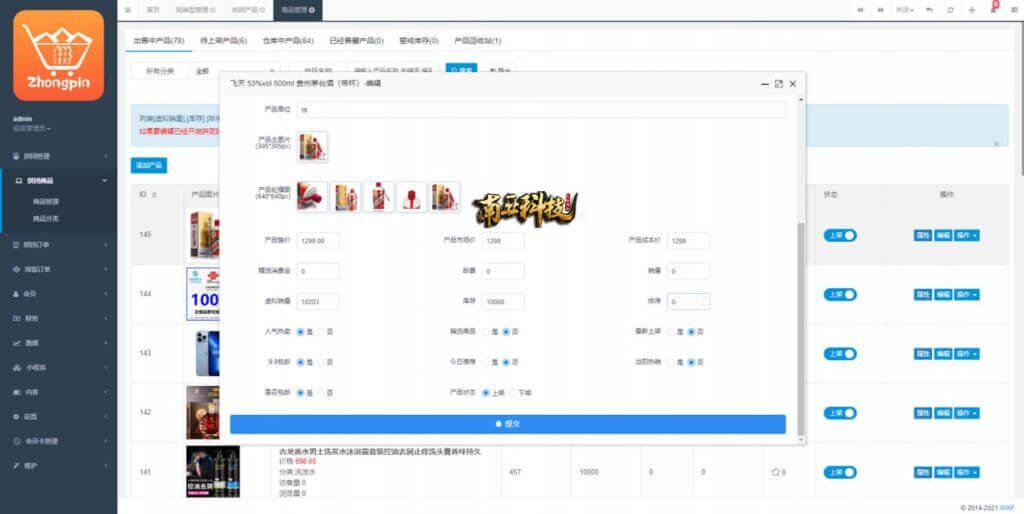This screenshot has height=514, width=1024.
Task: Select 否 for 人气热卖 option
Action: [x=320, y=331]
